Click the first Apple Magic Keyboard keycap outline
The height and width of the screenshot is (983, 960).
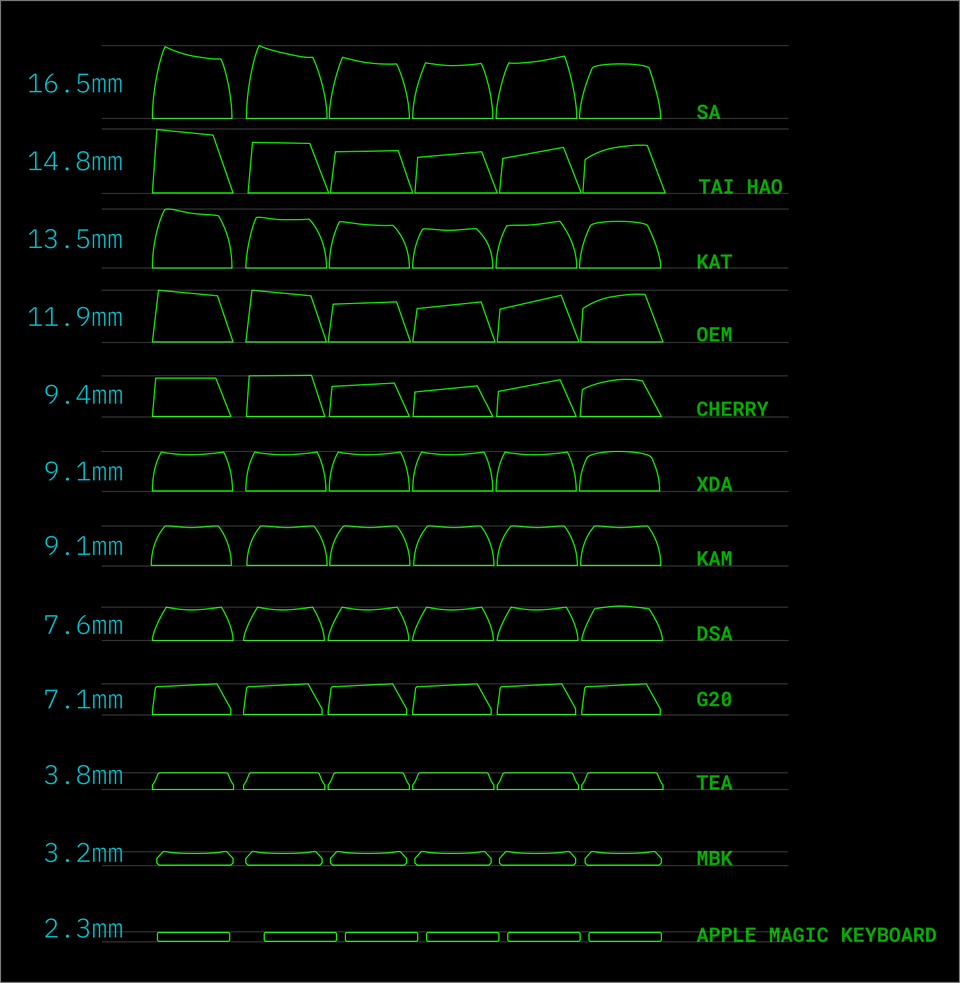tap(193, 937)
